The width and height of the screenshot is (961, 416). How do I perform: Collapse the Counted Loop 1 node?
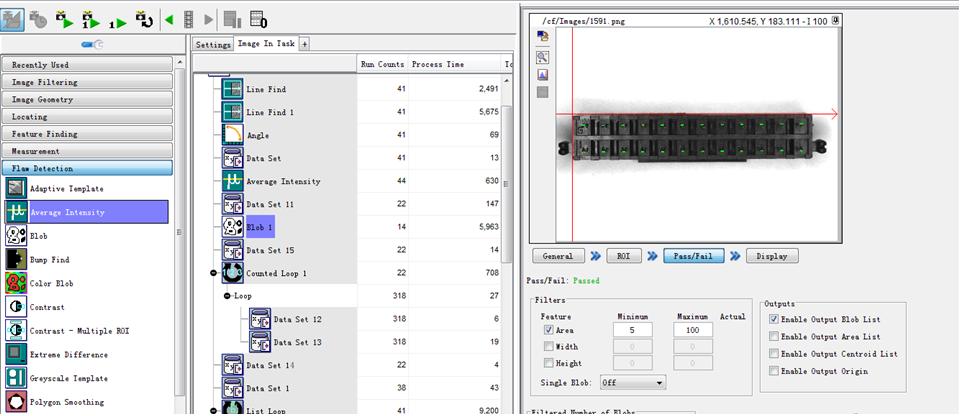click(x=213, y=273)
